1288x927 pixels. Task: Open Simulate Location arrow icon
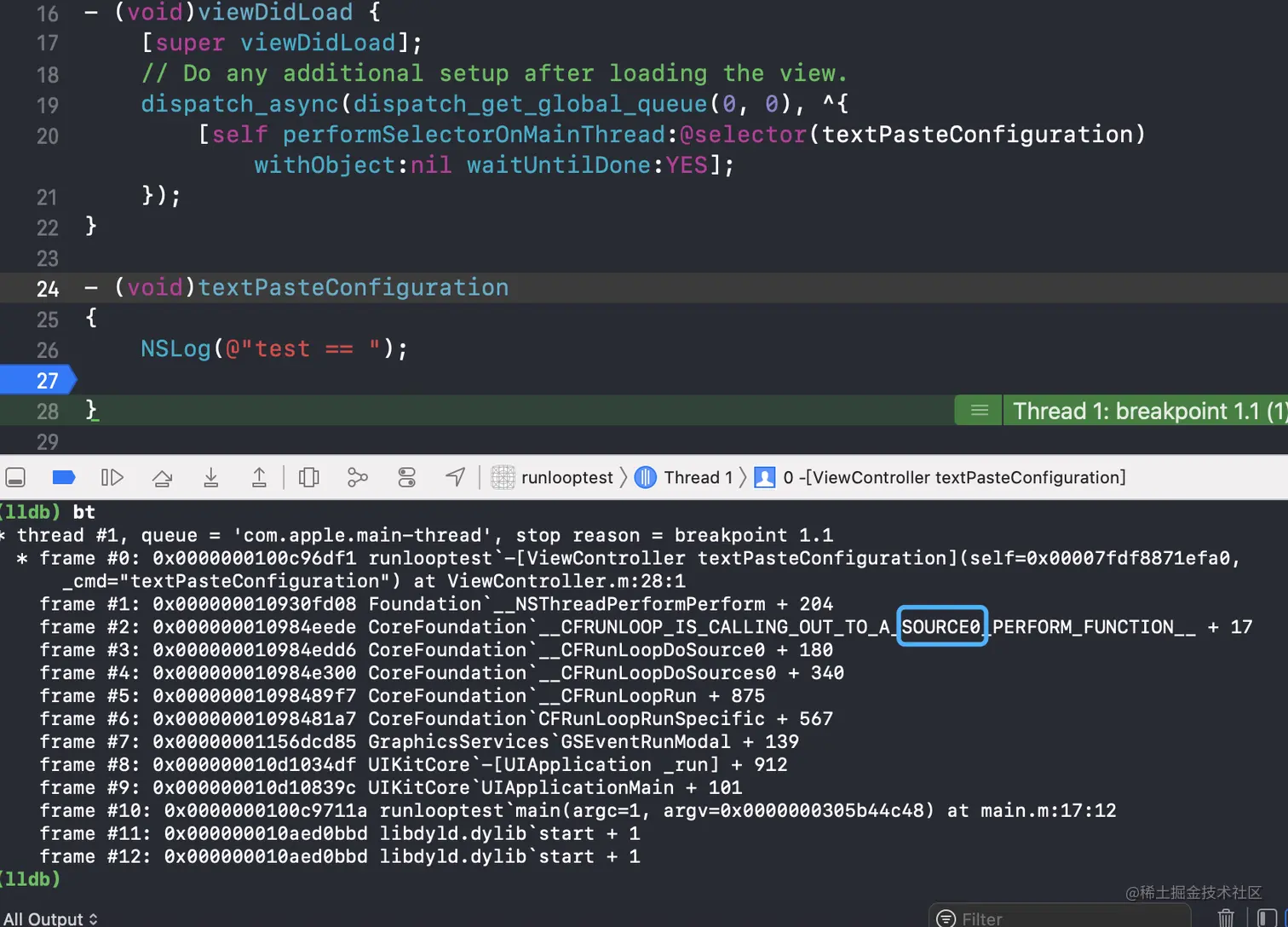coord(456,477)
